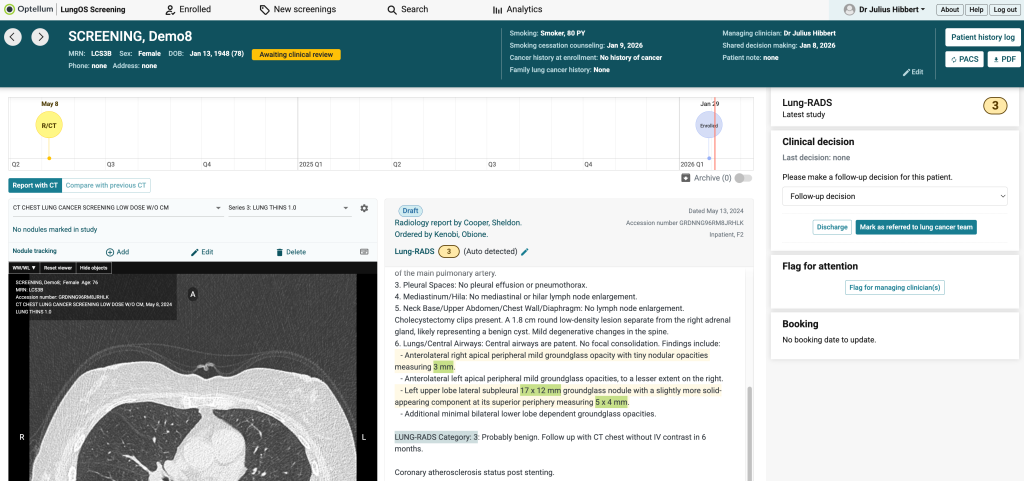The image size is (1024, 481).
Task: Switch to Report with CT tab
Action: coord(35,185)
